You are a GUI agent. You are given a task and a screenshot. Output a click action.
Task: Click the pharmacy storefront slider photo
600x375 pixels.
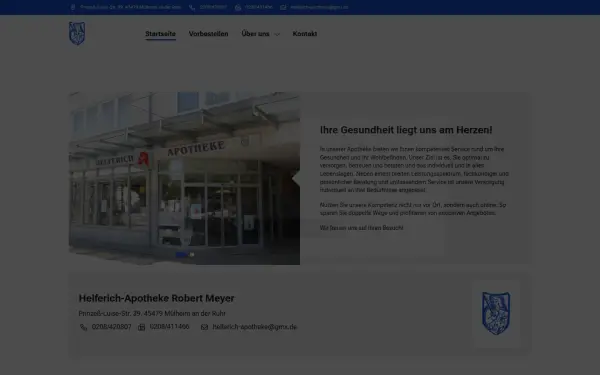pos(184,178)
